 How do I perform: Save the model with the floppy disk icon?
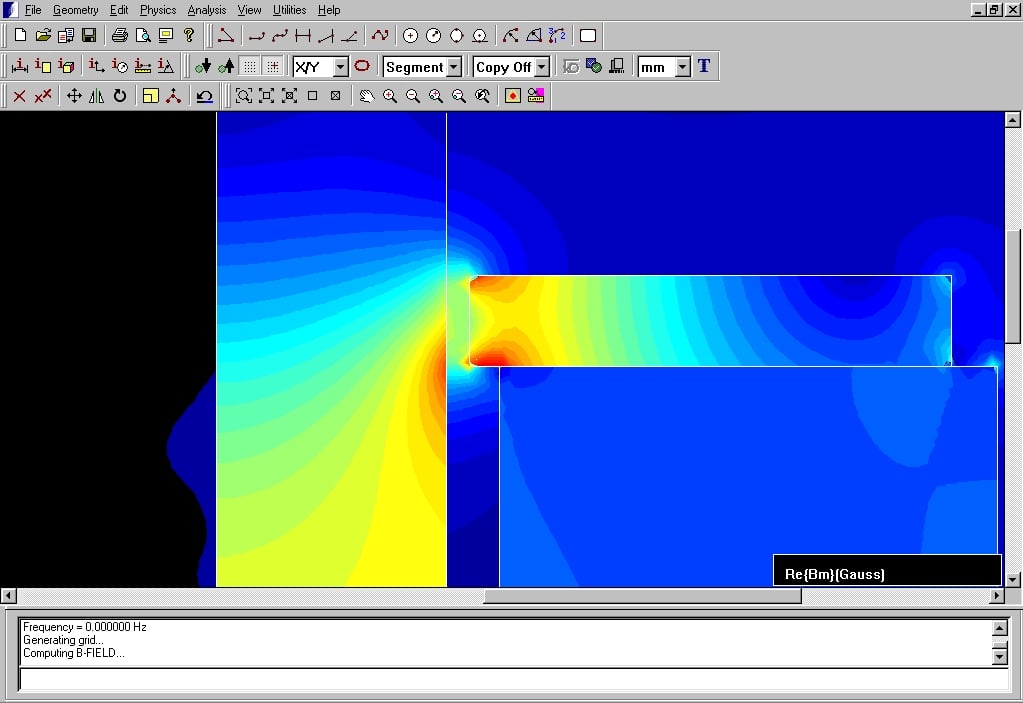tap(89, 36)
